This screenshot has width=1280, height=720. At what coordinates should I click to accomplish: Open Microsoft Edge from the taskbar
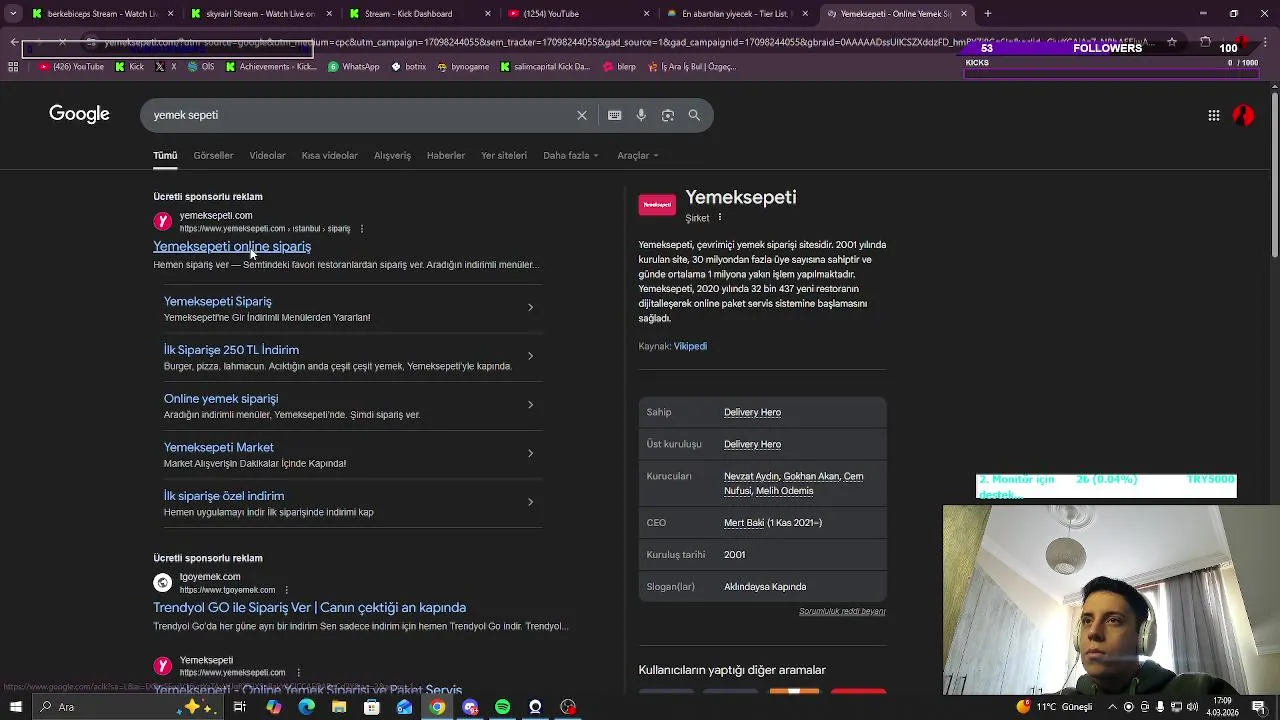click(306, 707)
